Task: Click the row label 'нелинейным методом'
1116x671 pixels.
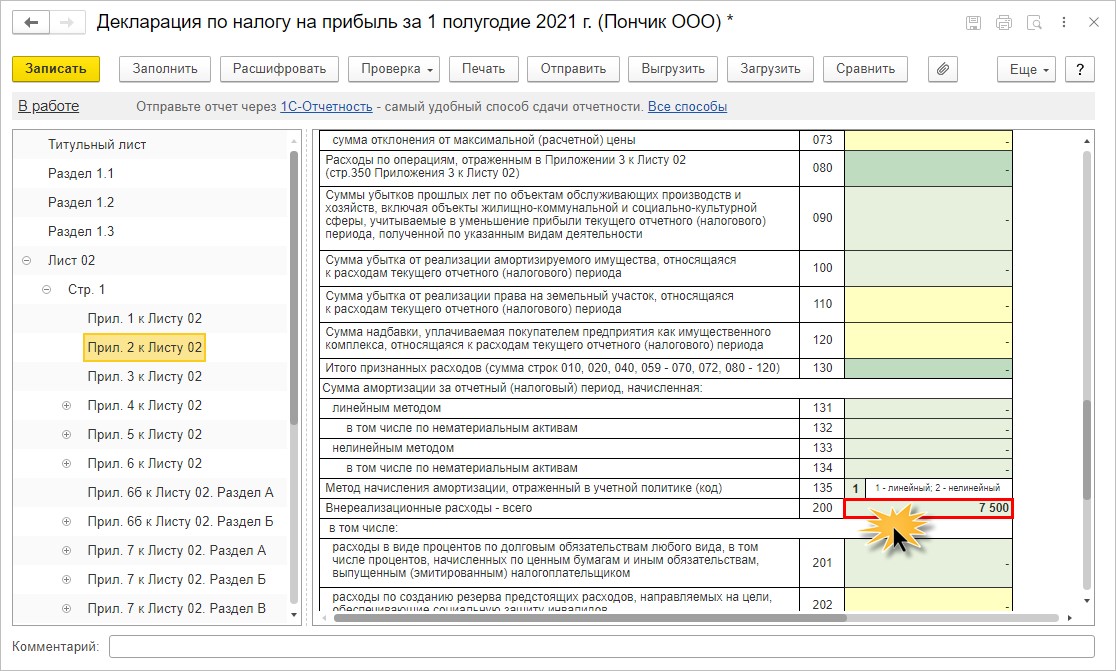Action: point(393,448)
